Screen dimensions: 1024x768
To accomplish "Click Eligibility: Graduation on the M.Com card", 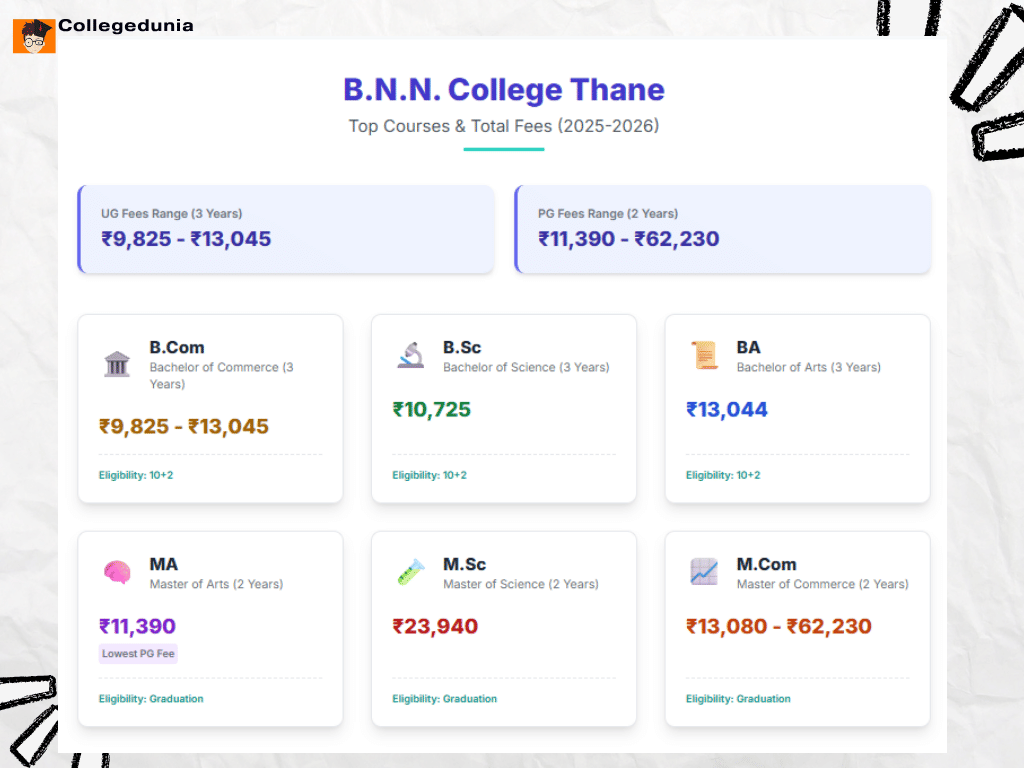I will tap(738, 699).
